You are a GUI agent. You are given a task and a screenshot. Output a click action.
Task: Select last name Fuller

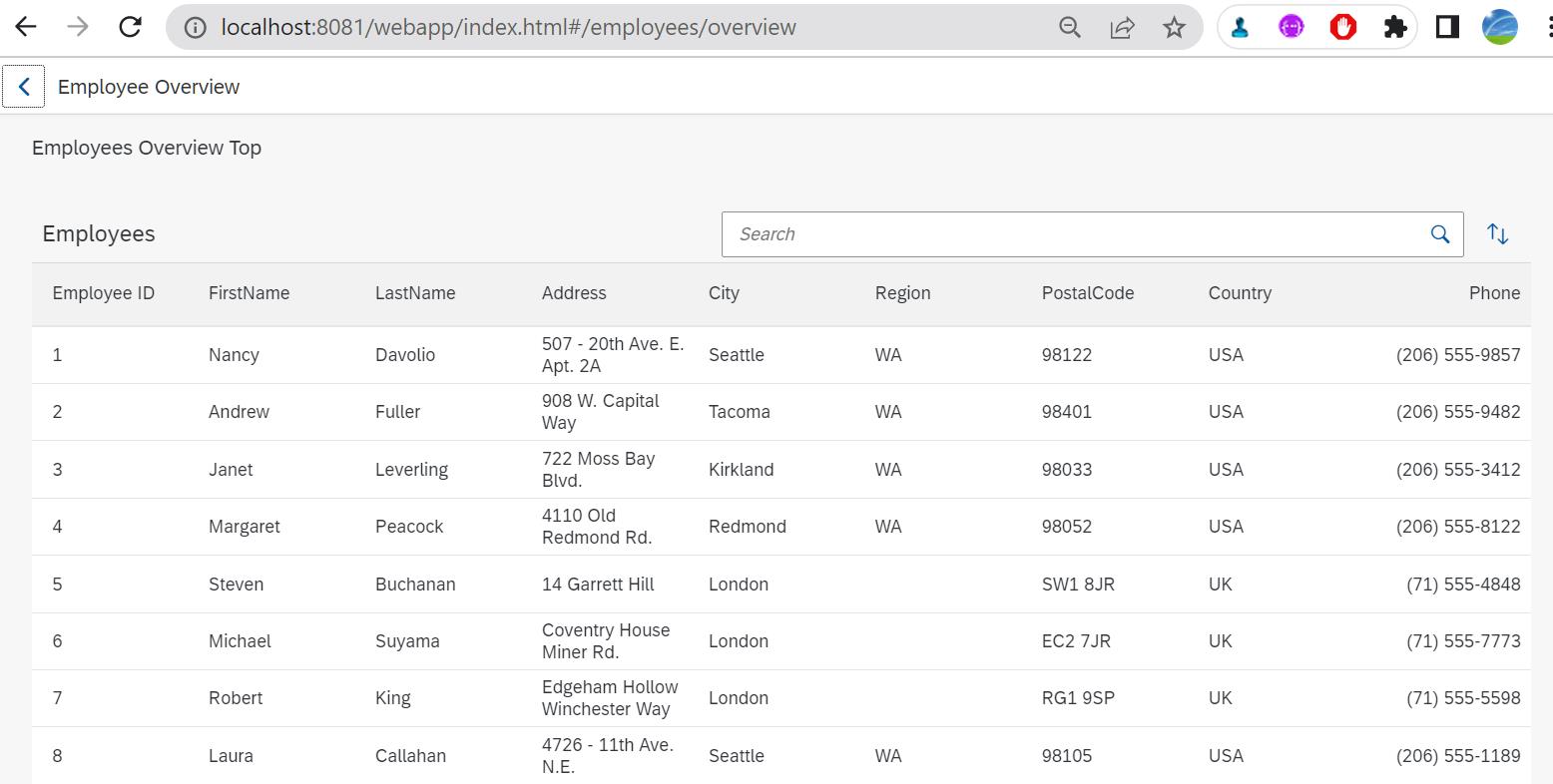pos(397,412)
